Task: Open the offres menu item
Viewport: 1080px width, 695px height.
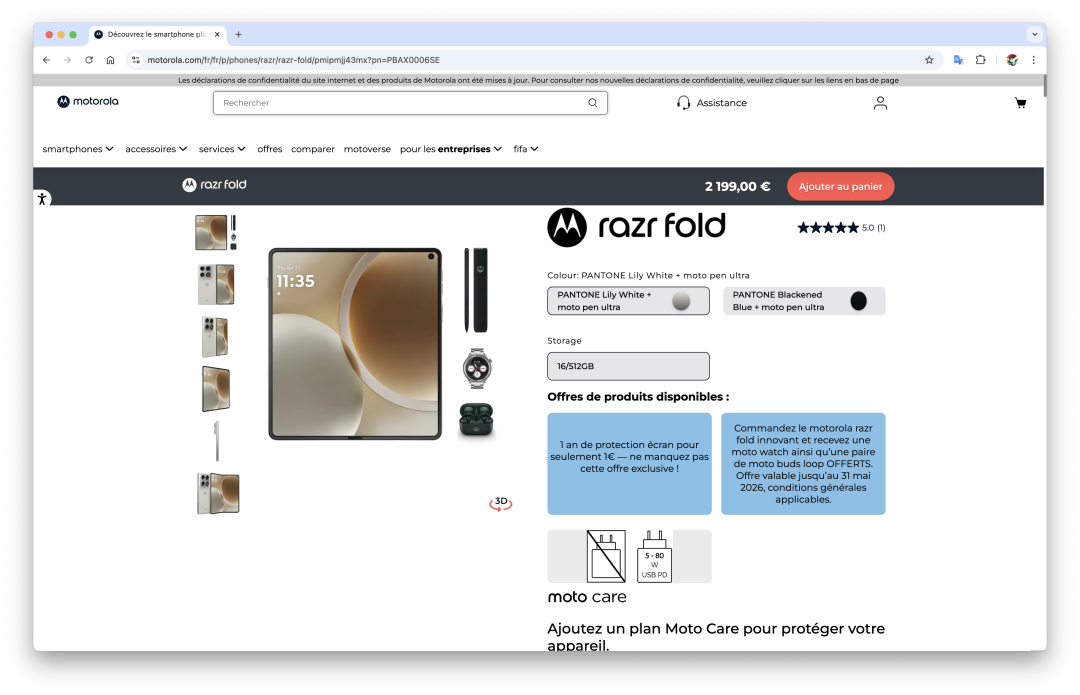Action: click(x=270, y=149)
